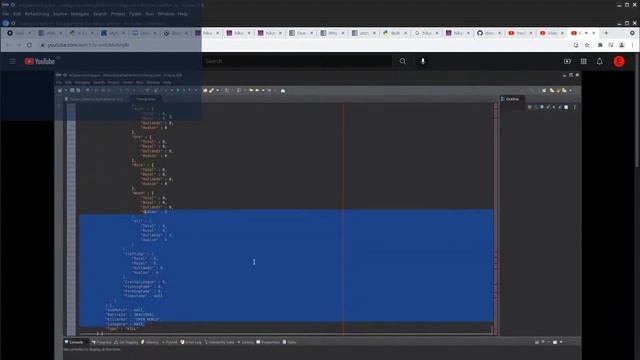Open Pydev menu in background Eclipse window

click(x=135, y=14)
